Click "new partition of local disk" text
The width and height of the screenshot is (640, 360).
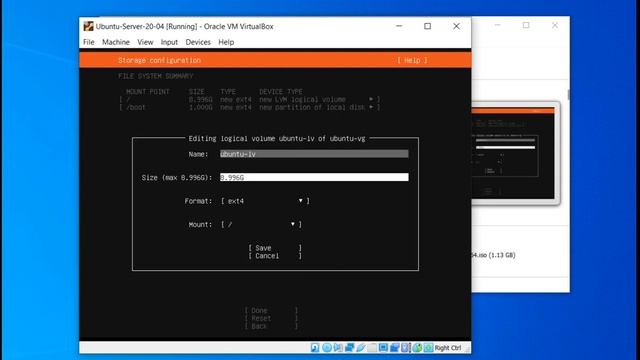312,107
